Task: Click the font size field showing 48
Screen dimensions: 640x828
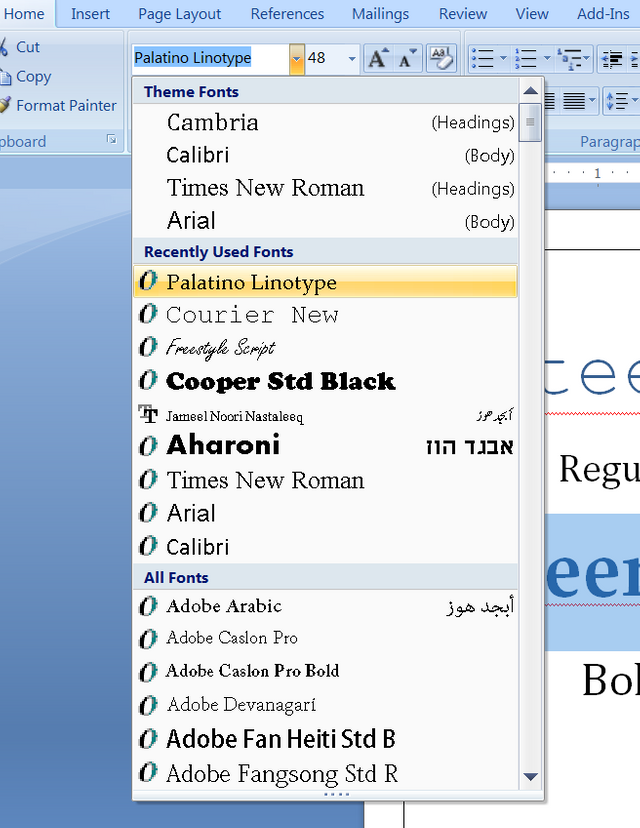Action: [x=325, y=58]
